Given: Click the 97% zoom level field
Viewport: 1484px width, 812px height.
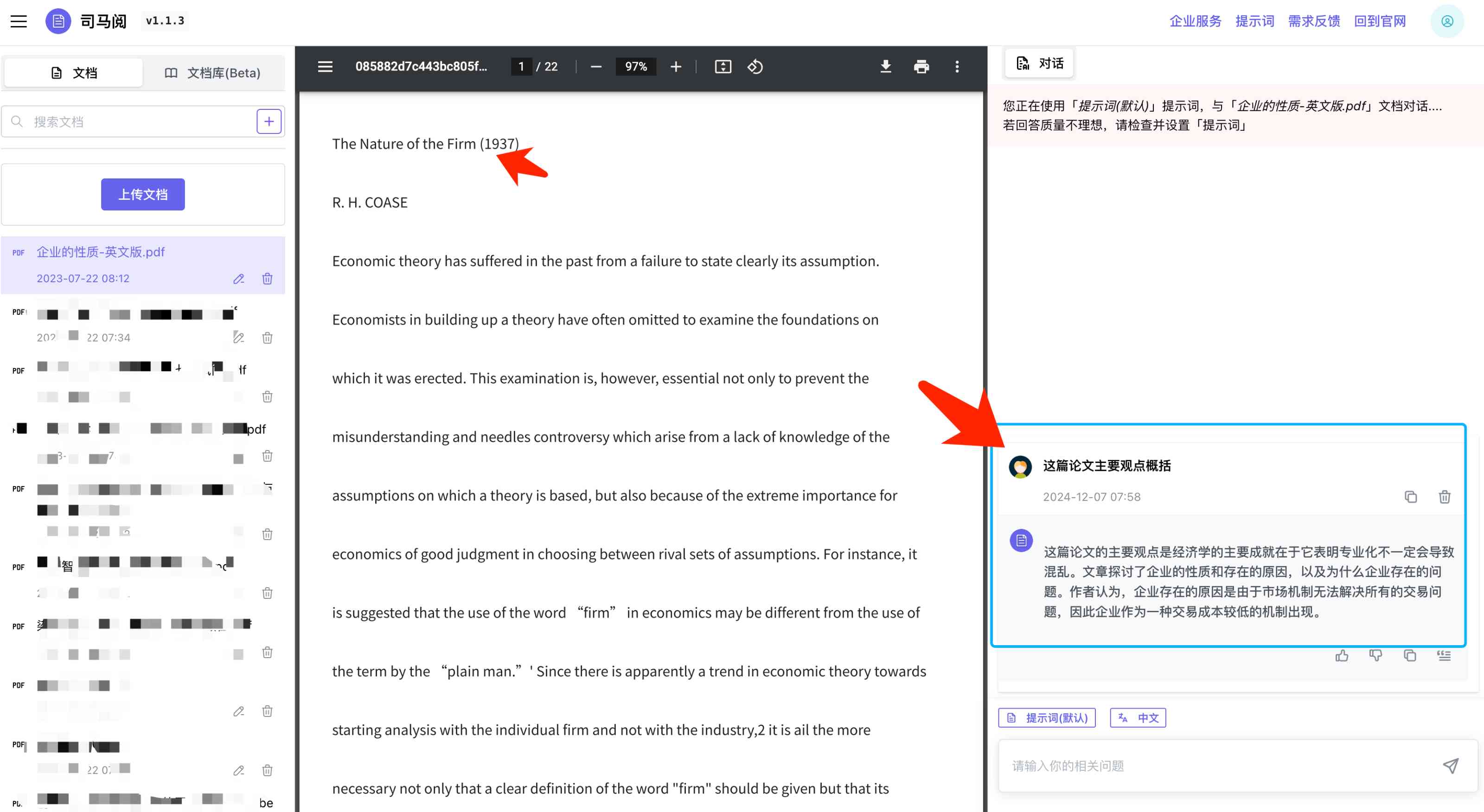Looking at the screenshot, I should [x=636, y=67].
